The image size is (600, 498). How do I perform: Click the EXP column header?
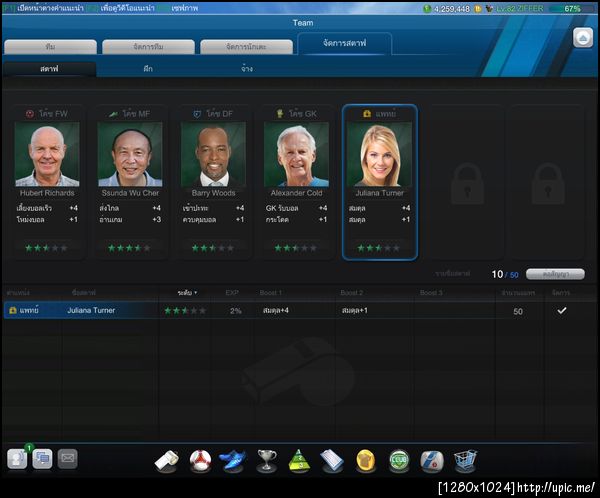[x=232, y=293]
